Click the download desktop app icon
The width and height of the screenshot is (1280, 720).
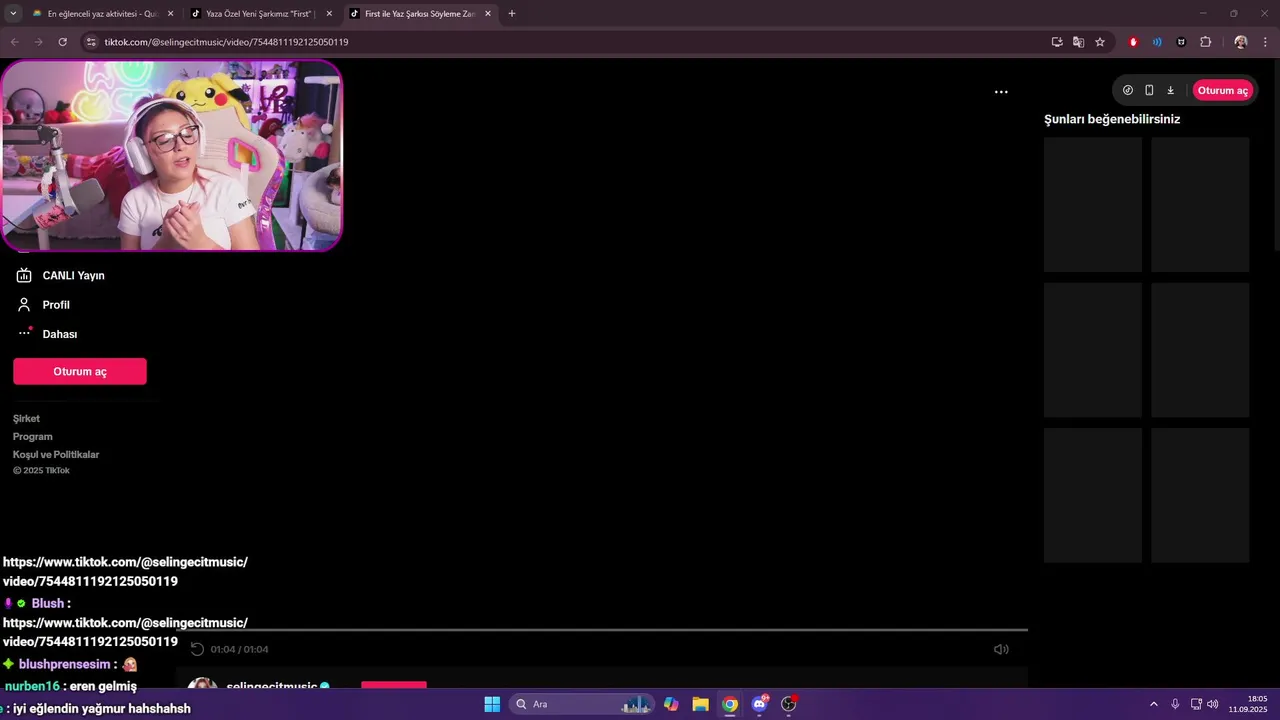click(x=1170, y=90)
